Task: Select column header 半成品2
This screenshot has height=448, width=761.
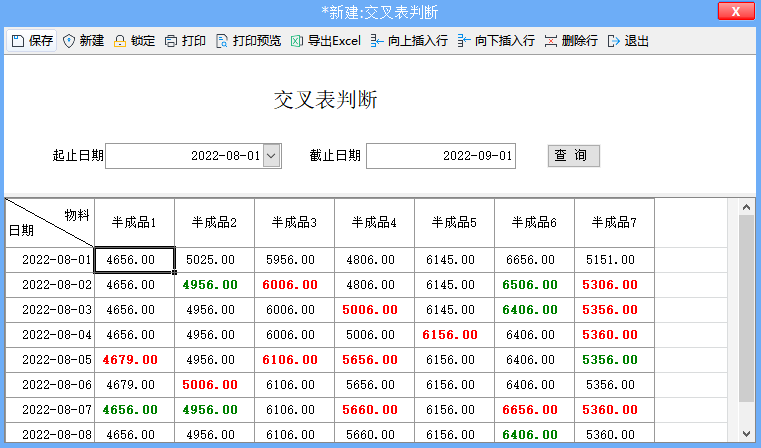Action: click(x=215, y=223)
